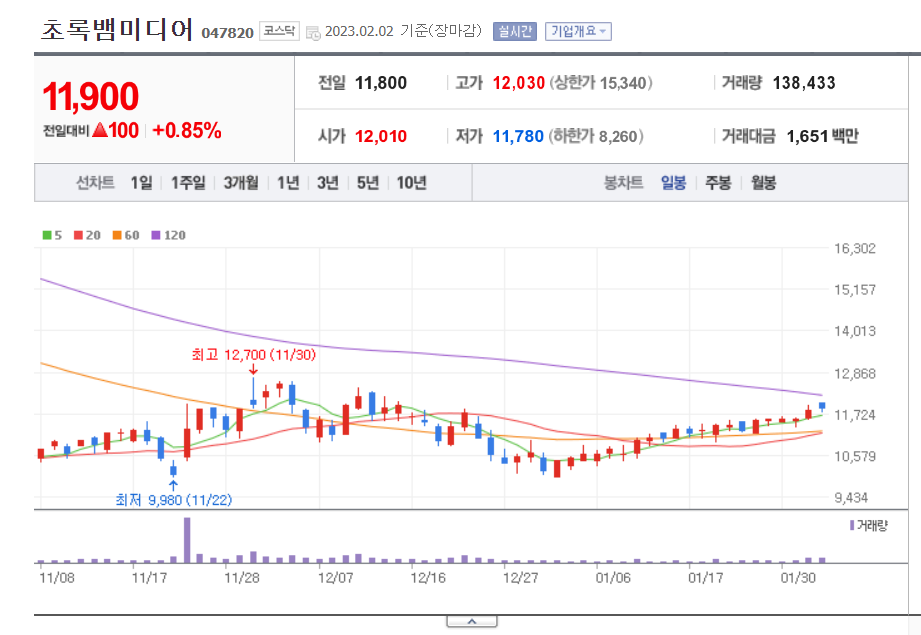Click the 하한가 8,260 lower limit text
The height and width of the screenshot is (635, 921).
596,136
